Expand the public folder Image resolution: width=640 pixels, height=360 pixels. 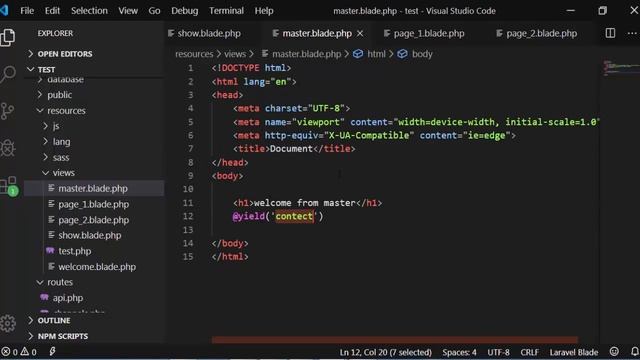(x=60, y=95)
